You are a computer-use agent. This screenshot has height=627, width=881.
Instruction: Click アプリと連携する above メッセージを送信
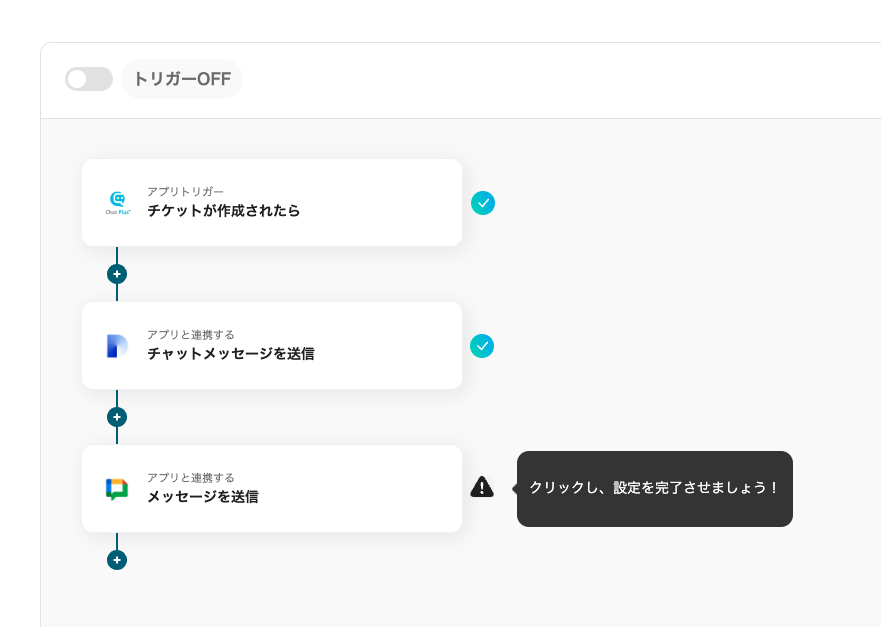(191, 477)
